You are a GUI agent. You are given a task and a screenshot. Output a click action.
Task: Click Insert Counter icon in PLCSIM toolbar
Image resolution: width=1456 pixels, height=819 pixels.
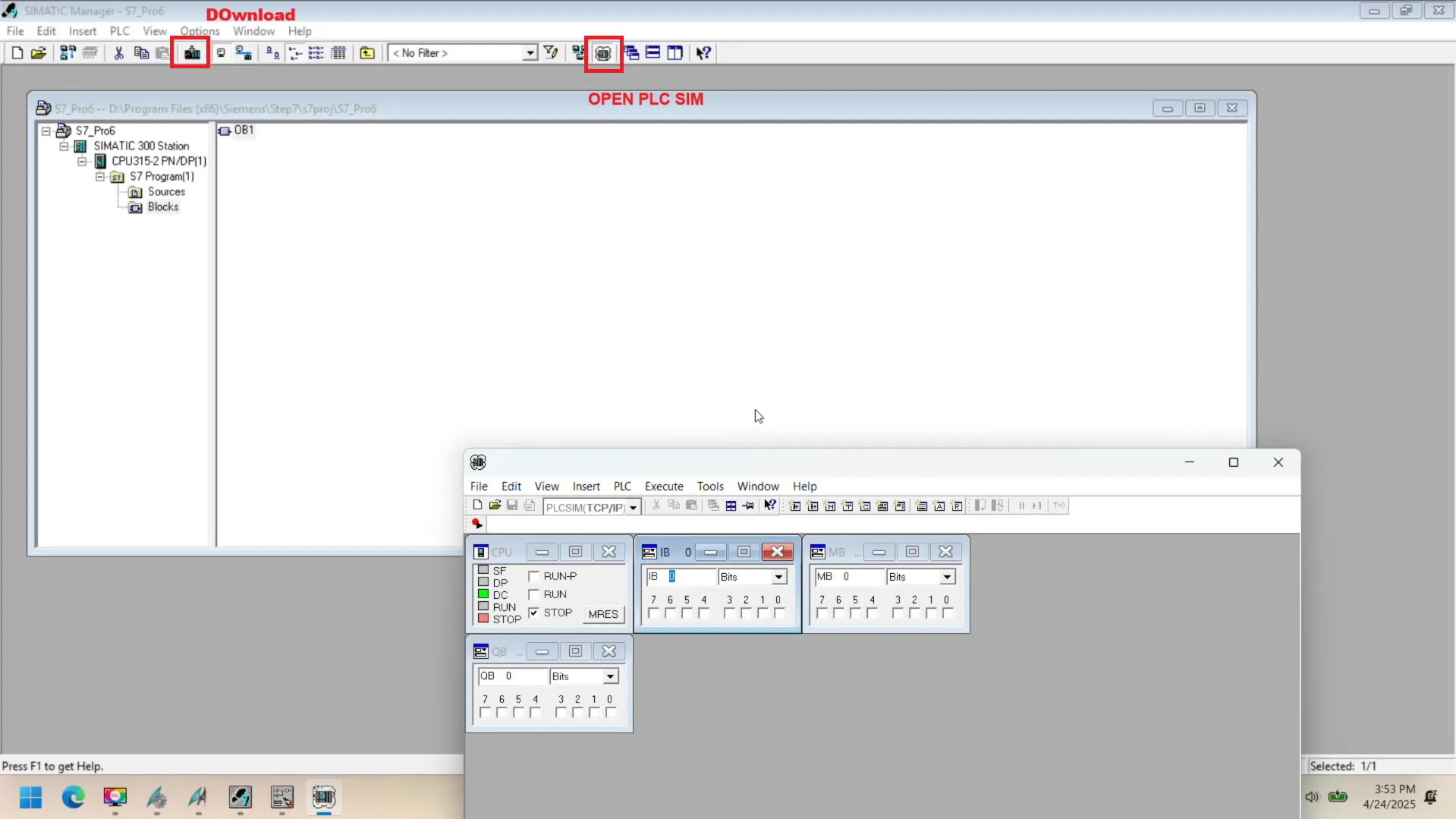point(865,506)
